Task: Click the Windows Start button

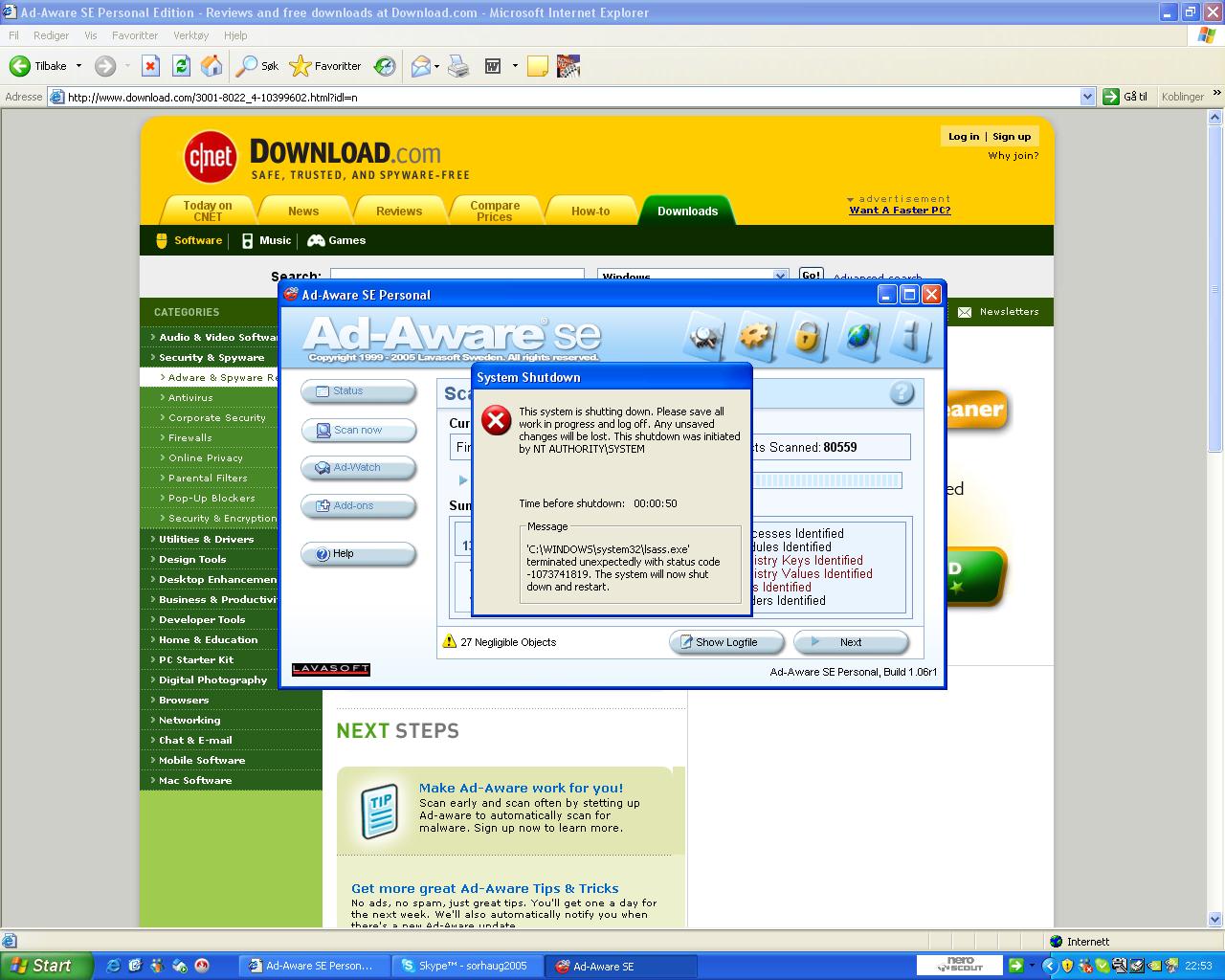Action: pos(47,966)
